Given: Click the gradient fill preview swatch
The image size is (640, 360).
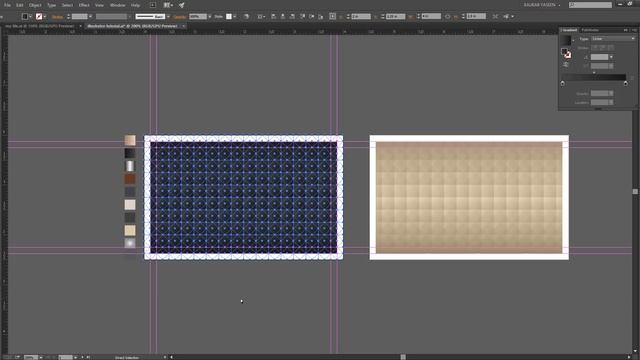Looking at the screenshot, I should pos(566,40).
